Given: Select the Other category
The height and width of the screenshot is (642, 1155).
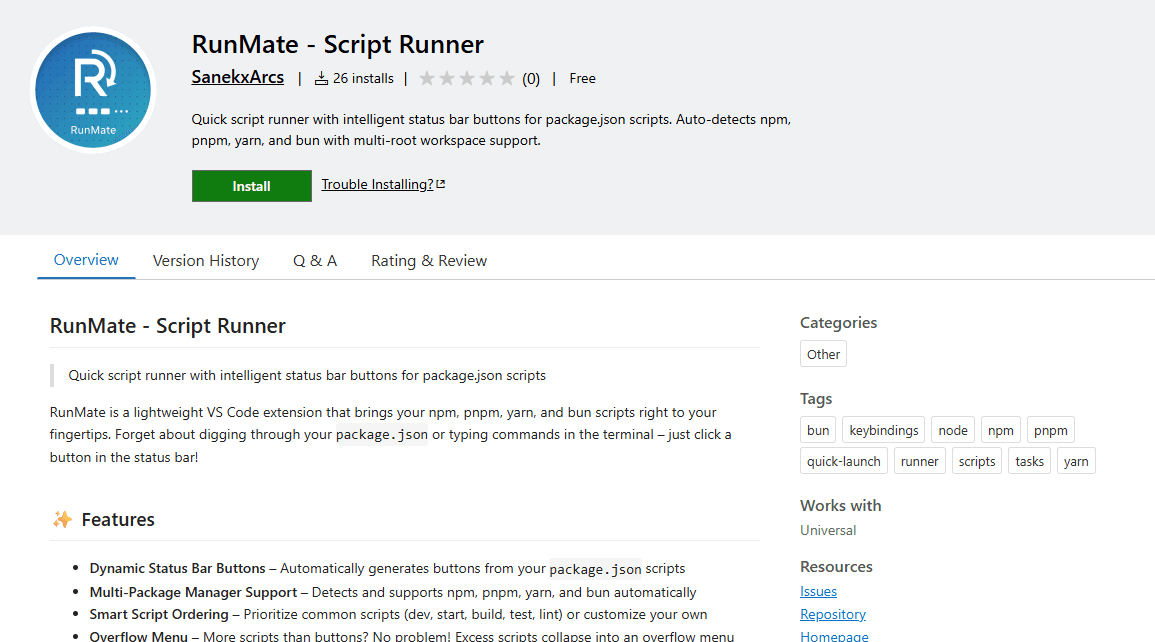Looking at the screenshot, I should coord(824,354).
